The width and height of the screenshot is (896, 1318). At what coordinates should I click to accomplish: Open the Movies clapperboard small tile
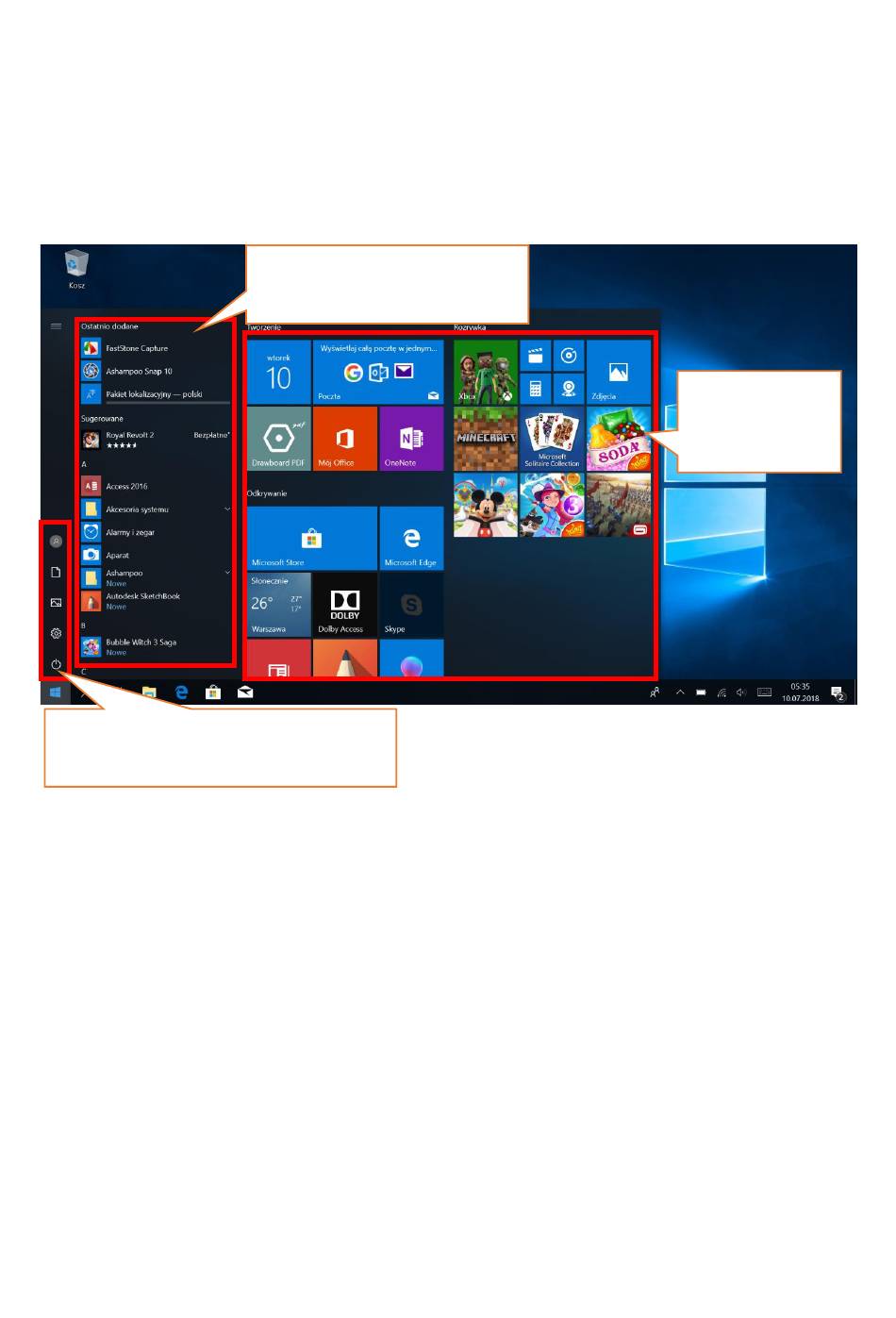pyautogui.click(x=536, y=356)
